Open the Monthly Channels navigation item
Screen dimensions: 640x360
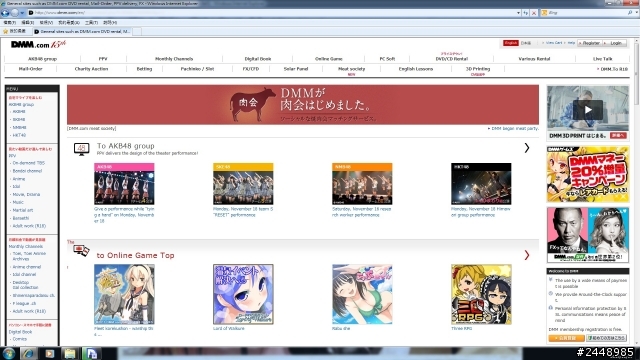[x=174, y=59]
